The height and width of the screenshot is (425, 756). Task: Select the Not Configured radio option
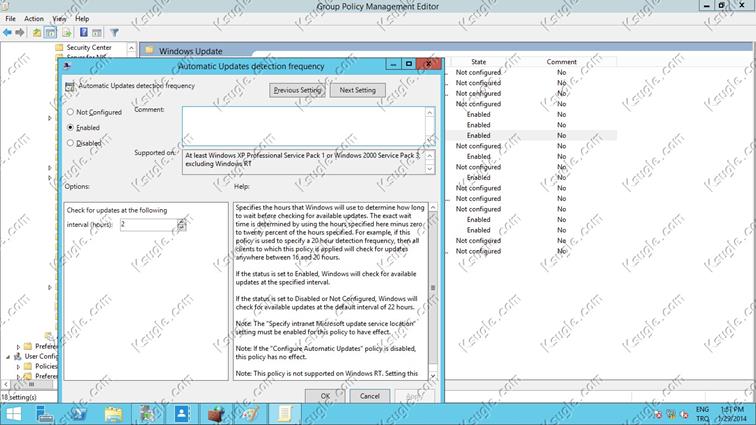pos(70,112)
